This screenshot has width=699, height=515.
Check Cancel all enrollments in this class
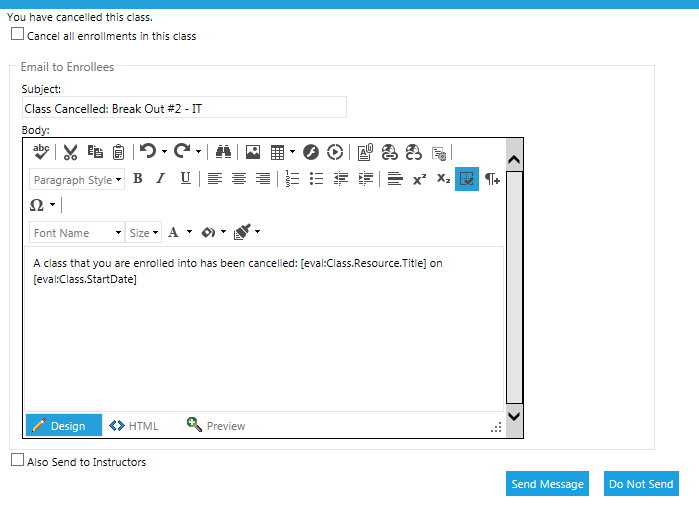click(18, 34)
